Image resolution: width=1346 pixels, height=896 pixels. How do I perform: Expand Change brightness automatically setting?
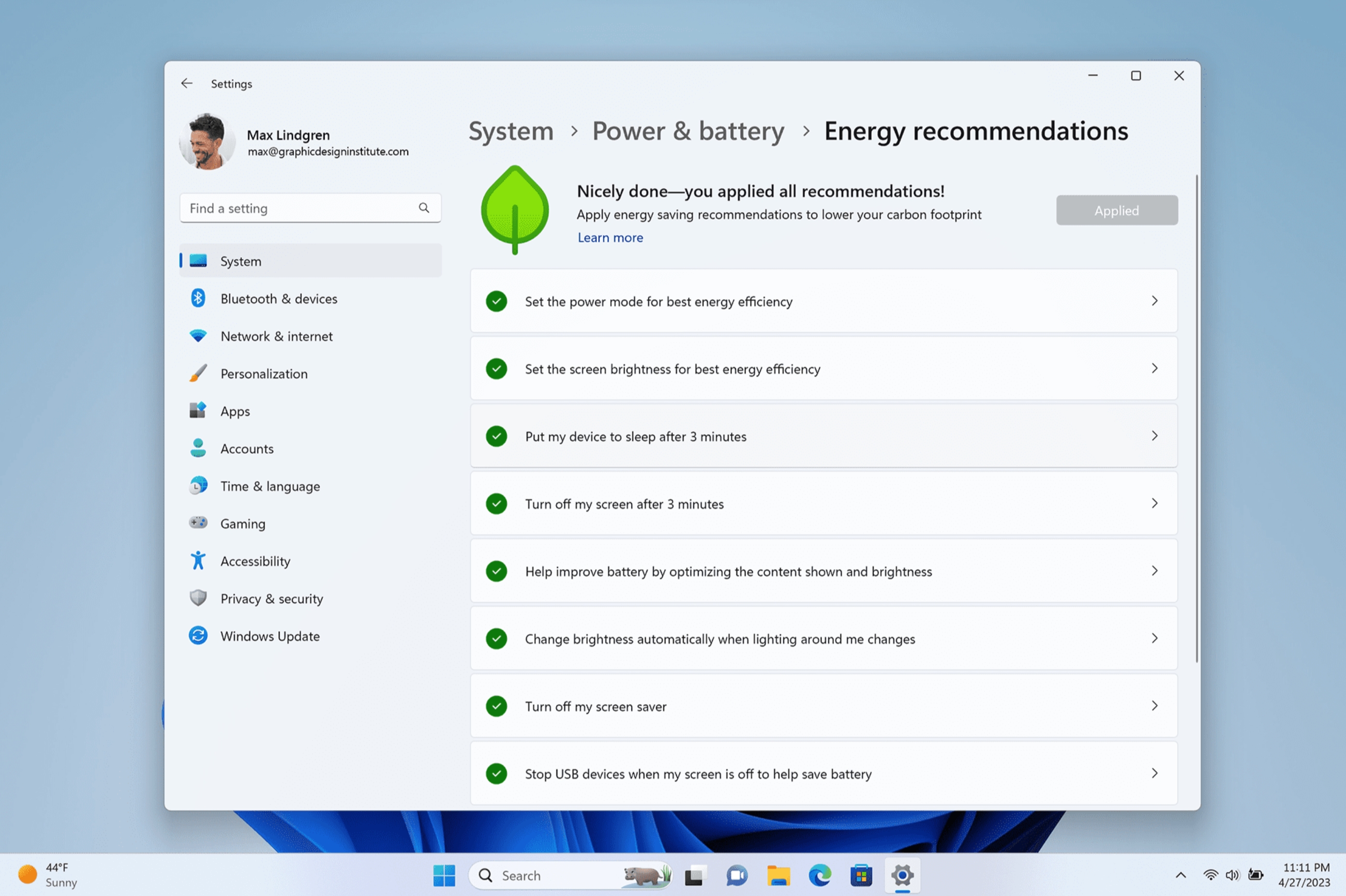(x=1155, y=638)
